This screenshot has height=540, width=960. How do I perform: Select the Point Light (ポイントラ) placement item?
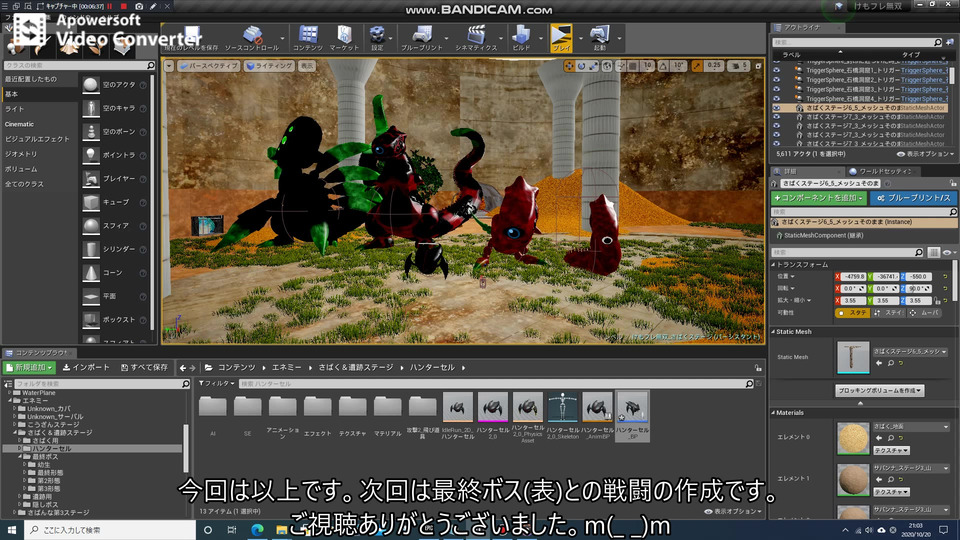pyautogui.click(x=114, y=156)
